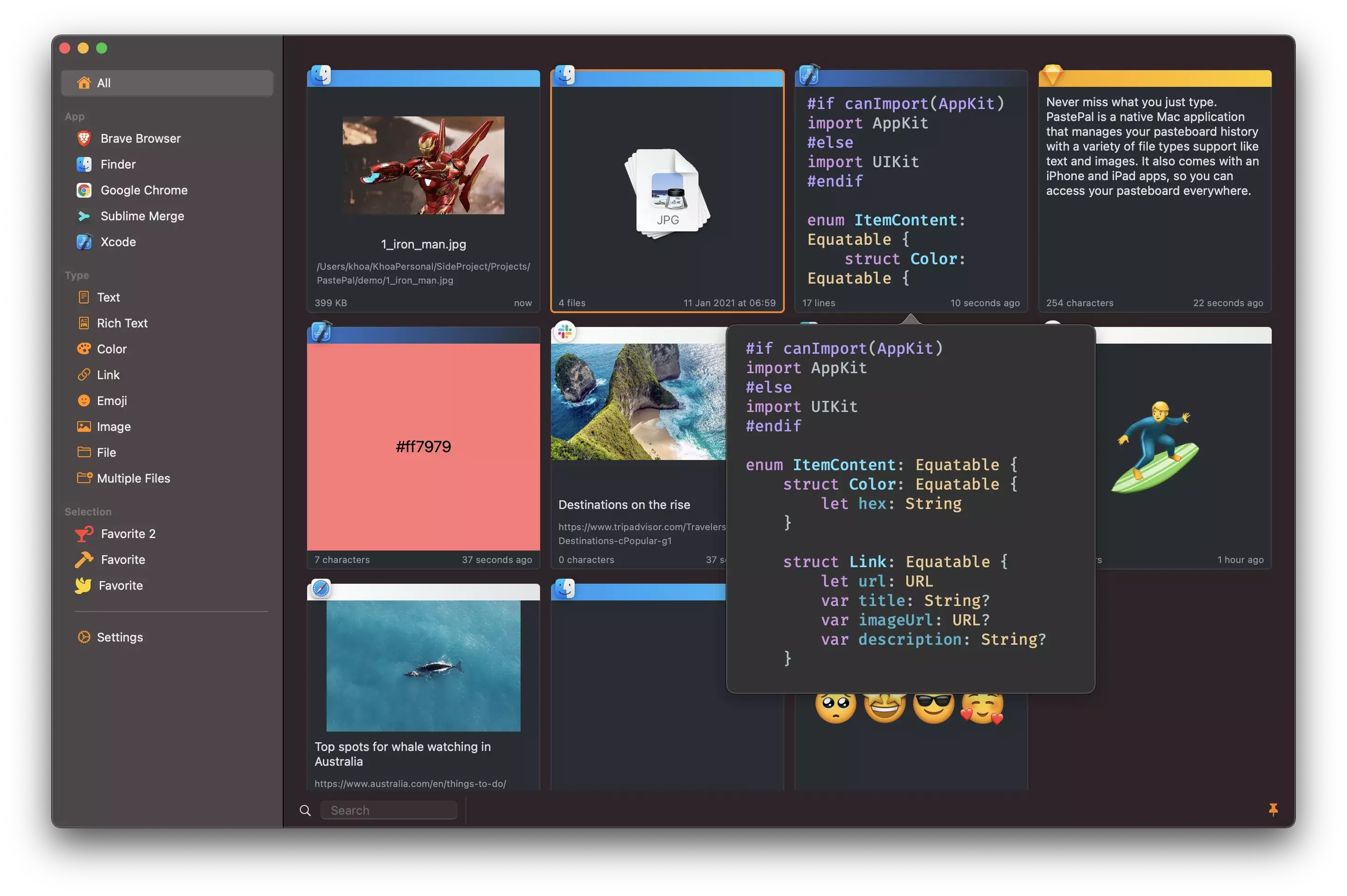Select the #ff7979 color card
Image resolution: width=1347 pixels, height=896 pixels.
423,446
